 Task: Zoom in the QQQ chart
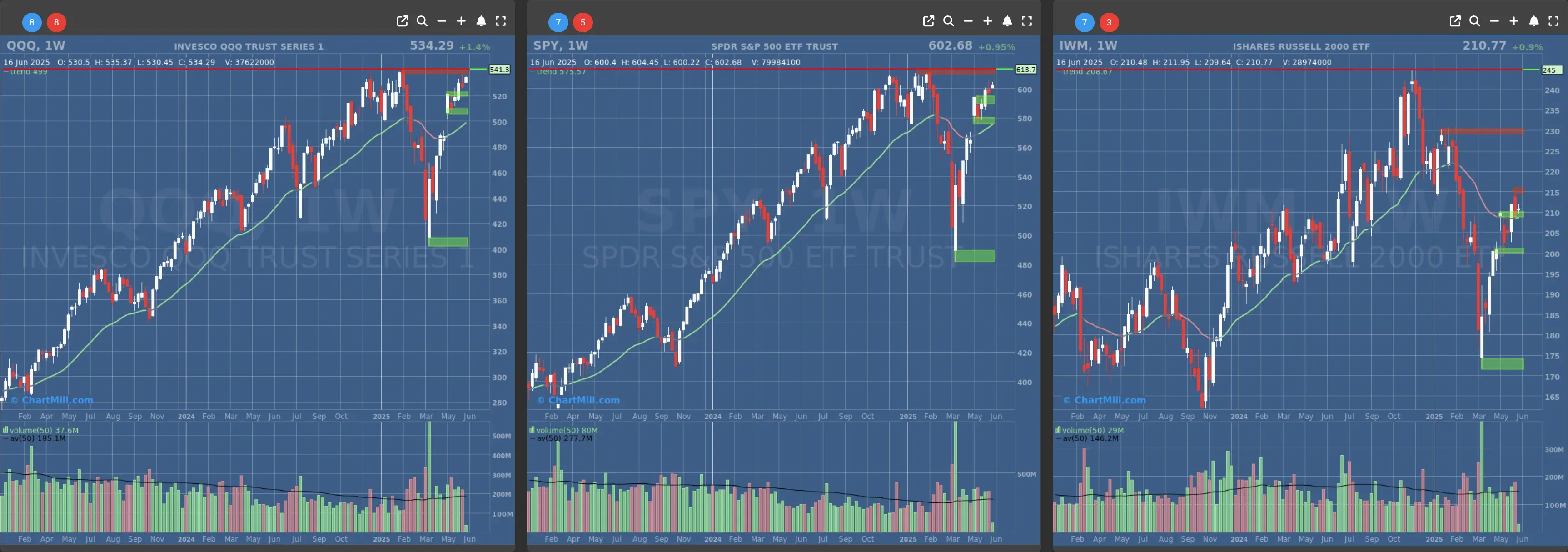pyautogui.click(x=461, y=21)
